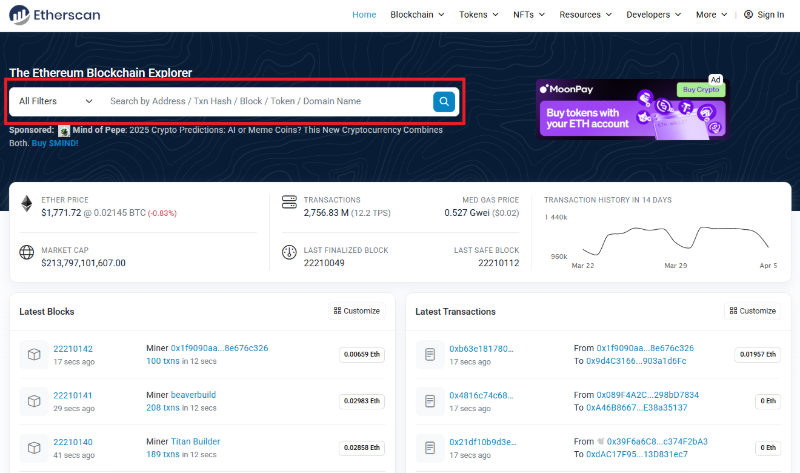View the 100 txns link
This screenshot has width=800, height=473.
pyautogui.click(x=163, y=361)
